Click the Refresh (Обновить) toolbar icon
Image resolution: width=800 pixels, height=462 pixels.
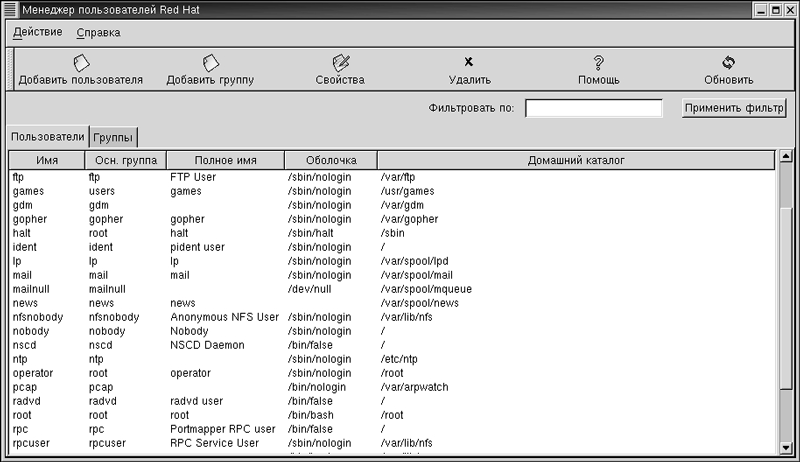(728, 63)
